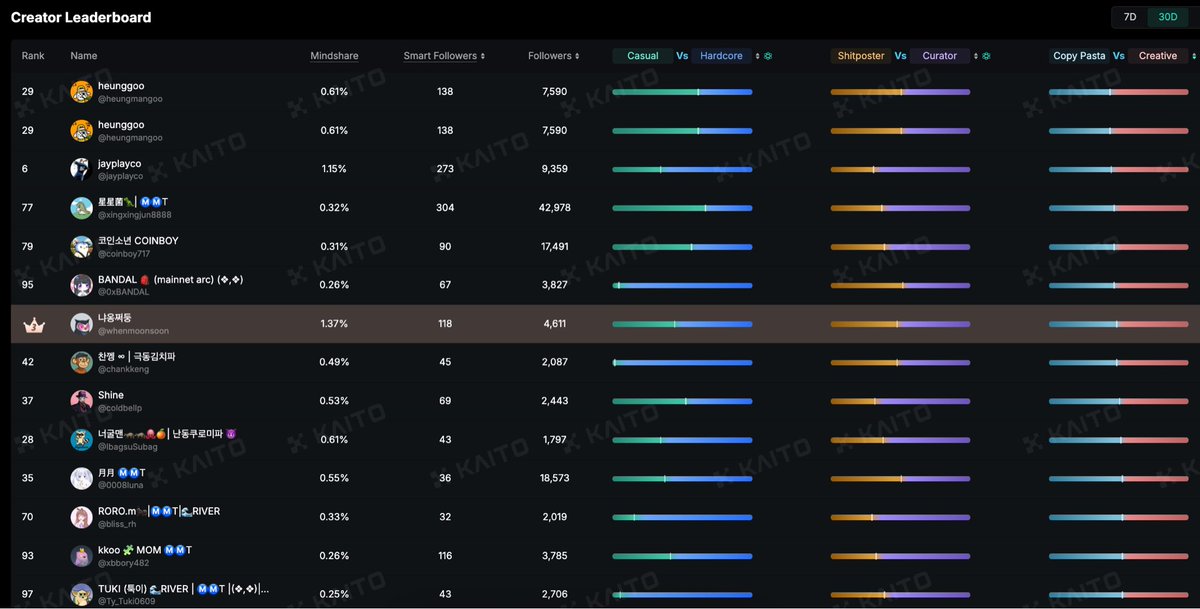Click followers count 42,978
This screenshot has width=1200, height=609.
click(554, 208)
